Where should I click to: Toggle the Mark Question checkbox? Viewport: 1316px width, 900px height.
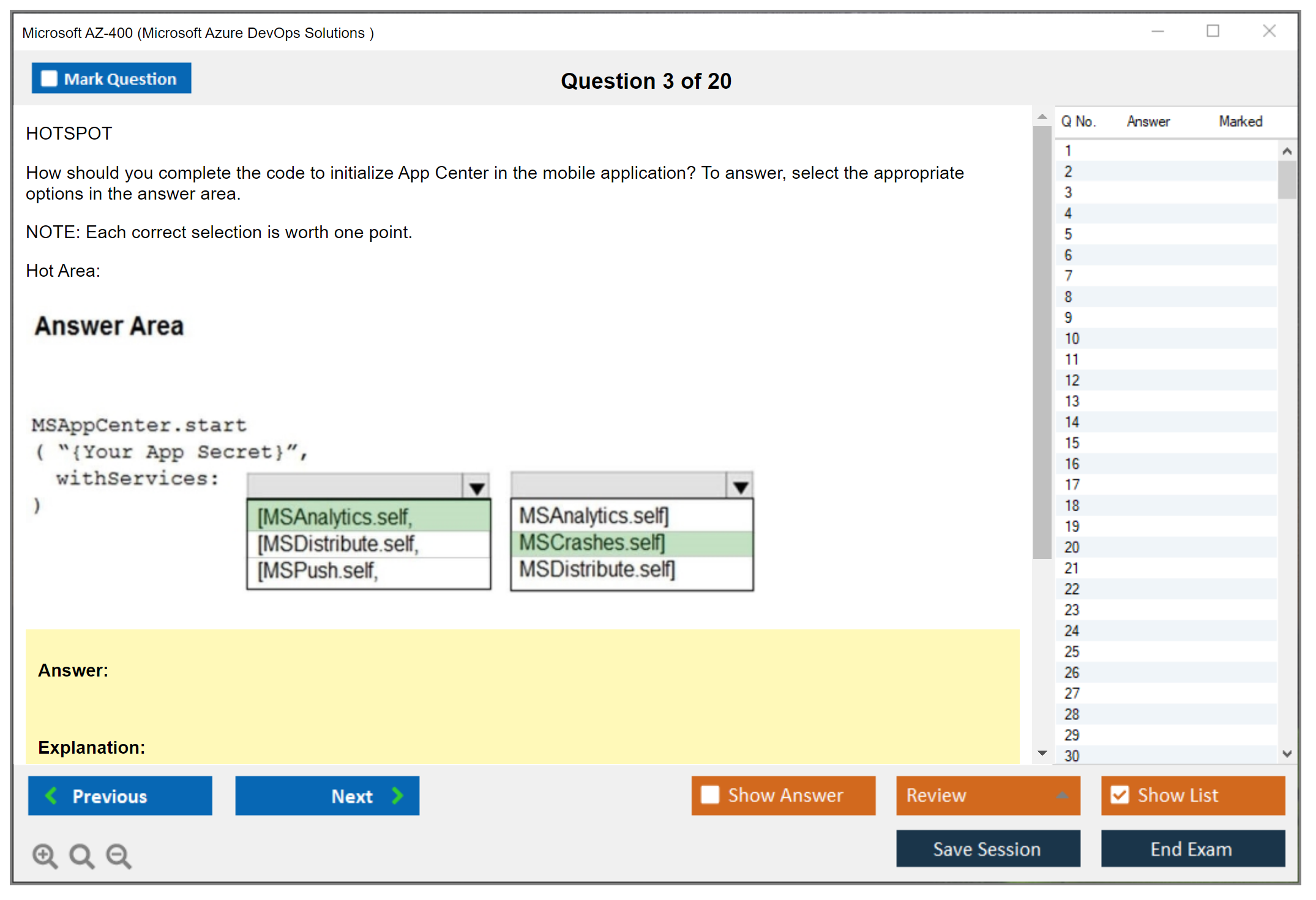49,79
